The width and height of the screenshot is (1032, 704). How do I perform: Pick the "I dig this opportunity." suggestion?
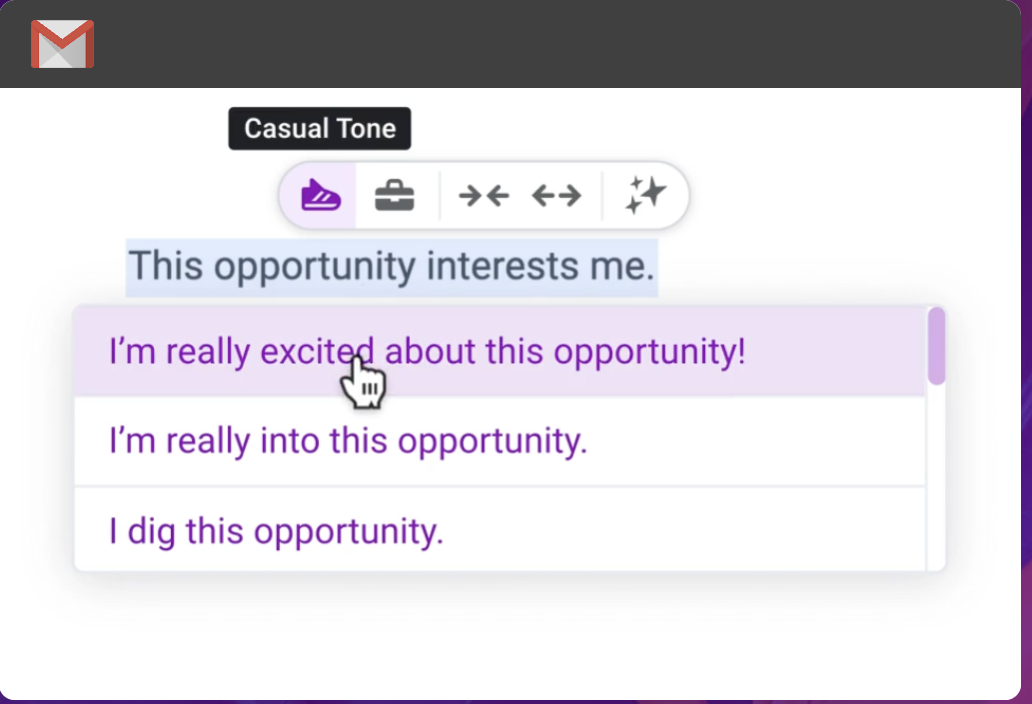pyautogui.click(x=276, y=531)
